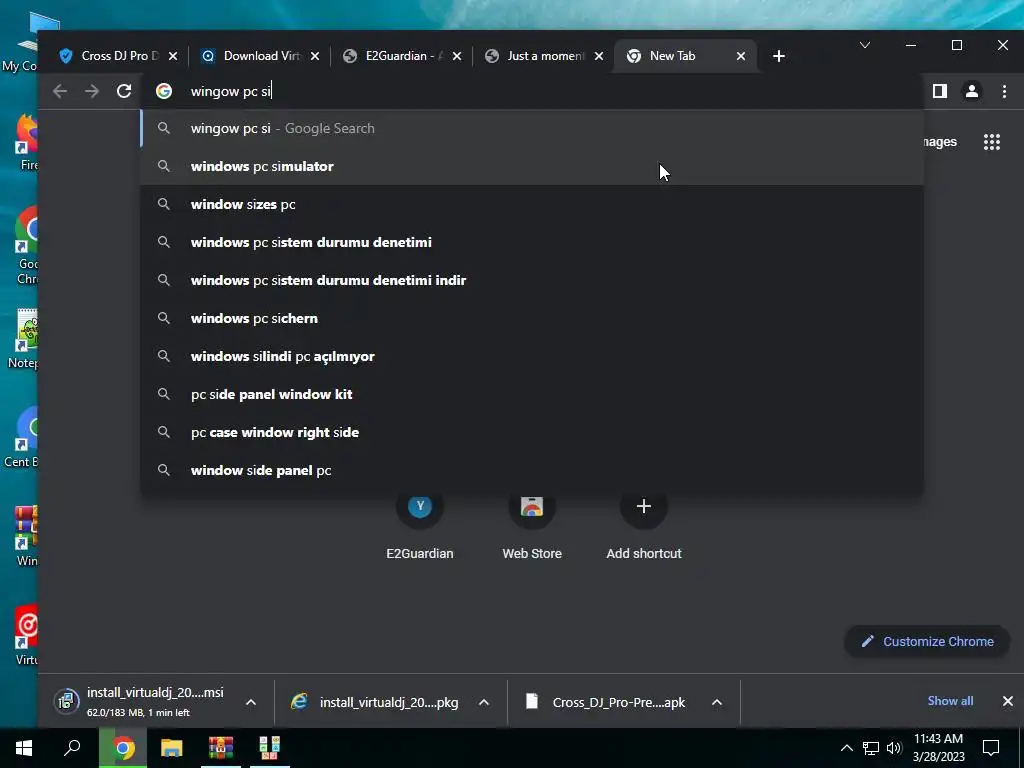Open the fourth taskbar app next to WinRAR
This screenshot has width=1024, height=768.
pyautogui.click(x=269, y=748)
